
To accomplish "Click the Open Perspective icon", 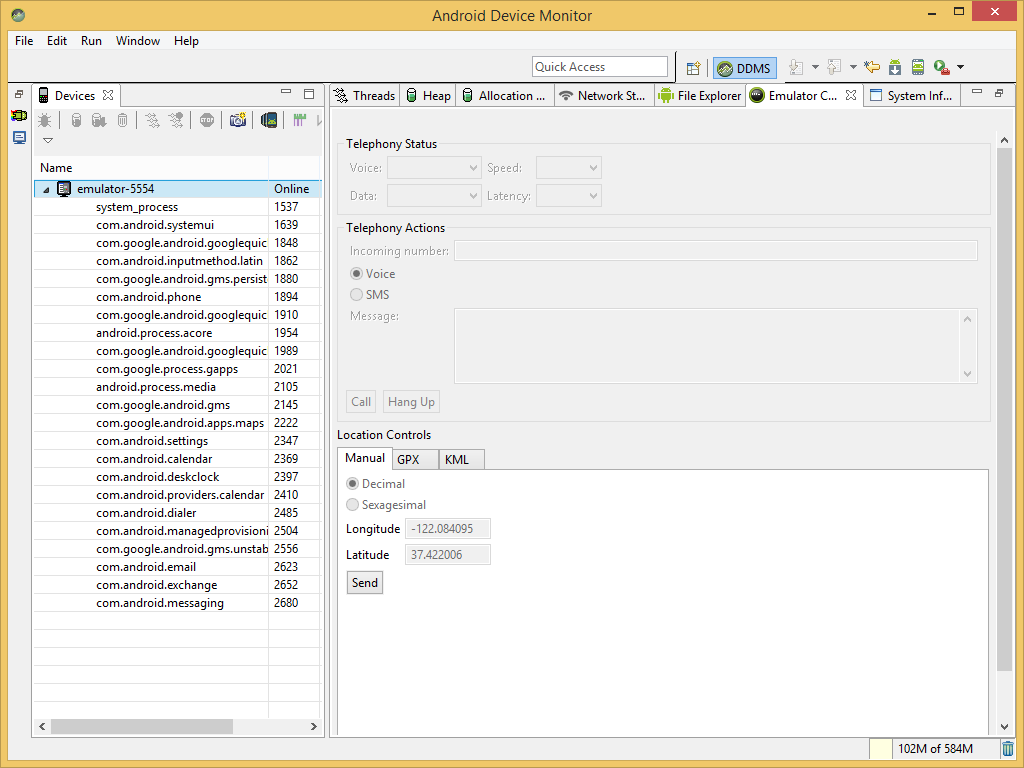I will tap(693, 68).
